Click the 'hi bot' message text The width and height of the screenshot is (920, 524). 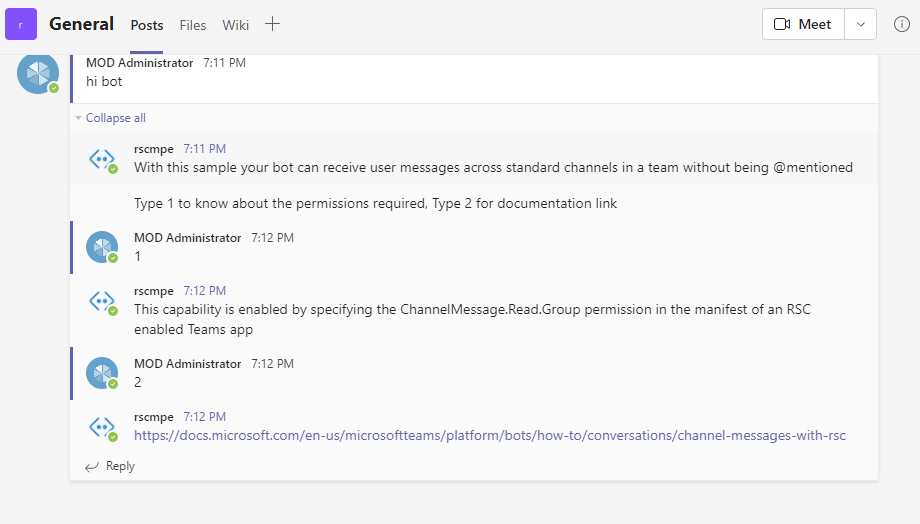click(104, 82)
